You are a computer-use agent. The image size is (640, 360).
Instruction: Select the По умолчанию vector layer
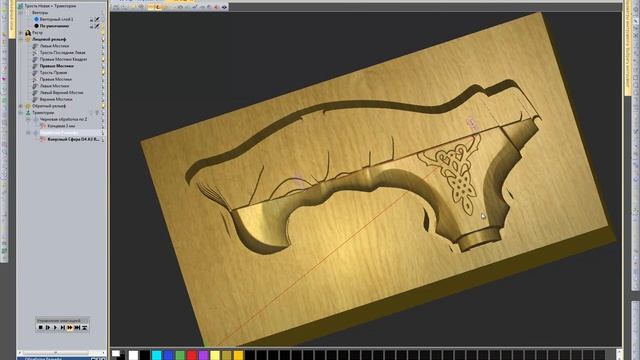coord(55,26)
